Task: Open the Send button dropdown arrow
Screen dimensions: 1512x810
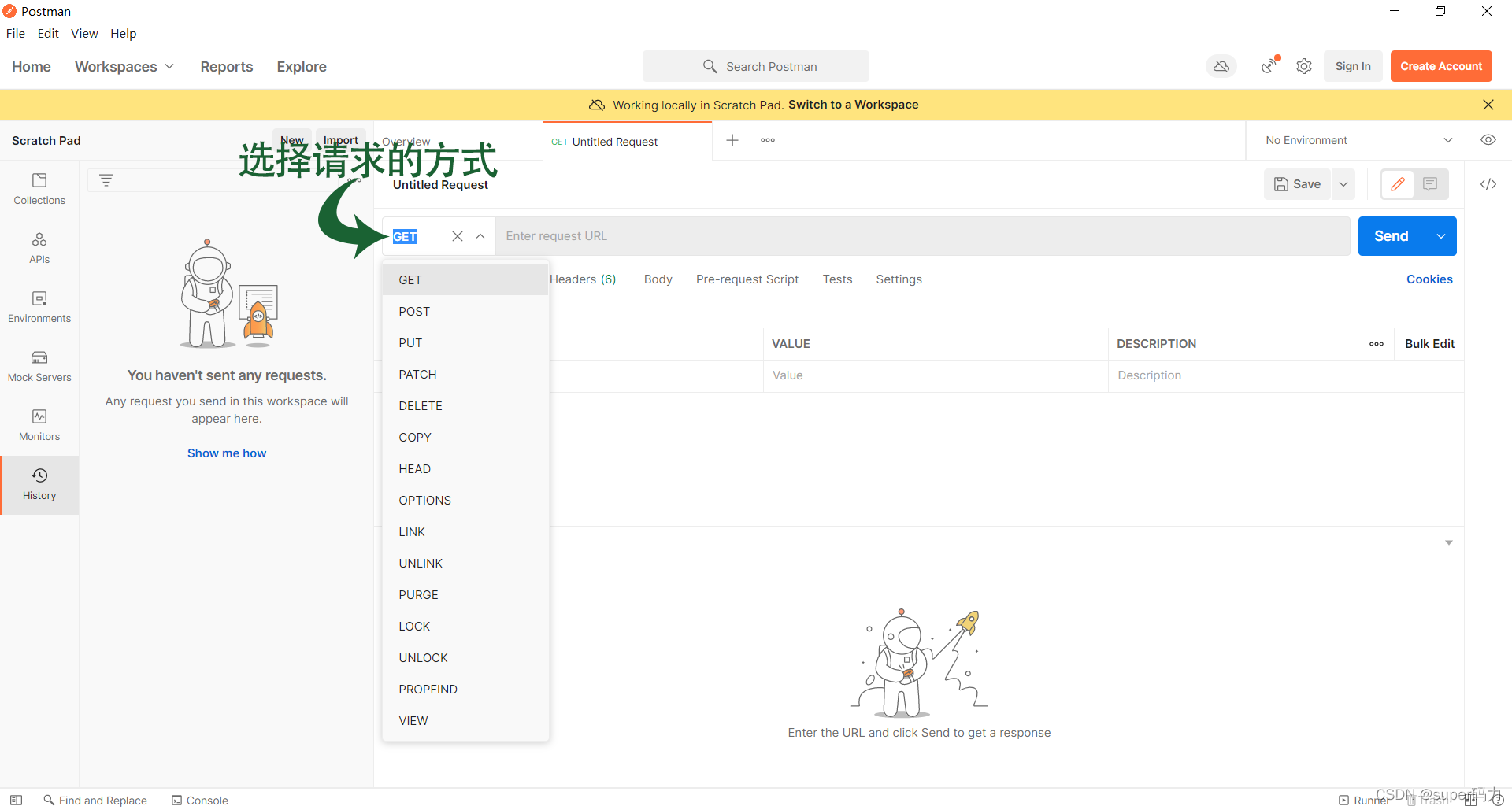Action: click(1441, 236)
